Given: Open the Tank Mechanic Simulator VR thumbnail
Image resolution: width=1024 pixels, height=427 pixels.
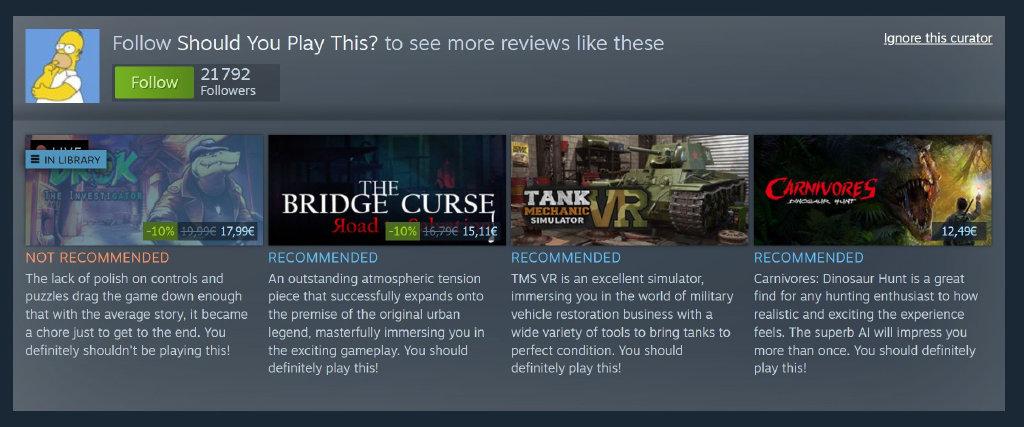Looking at the screenshot, I should [630, 190].
